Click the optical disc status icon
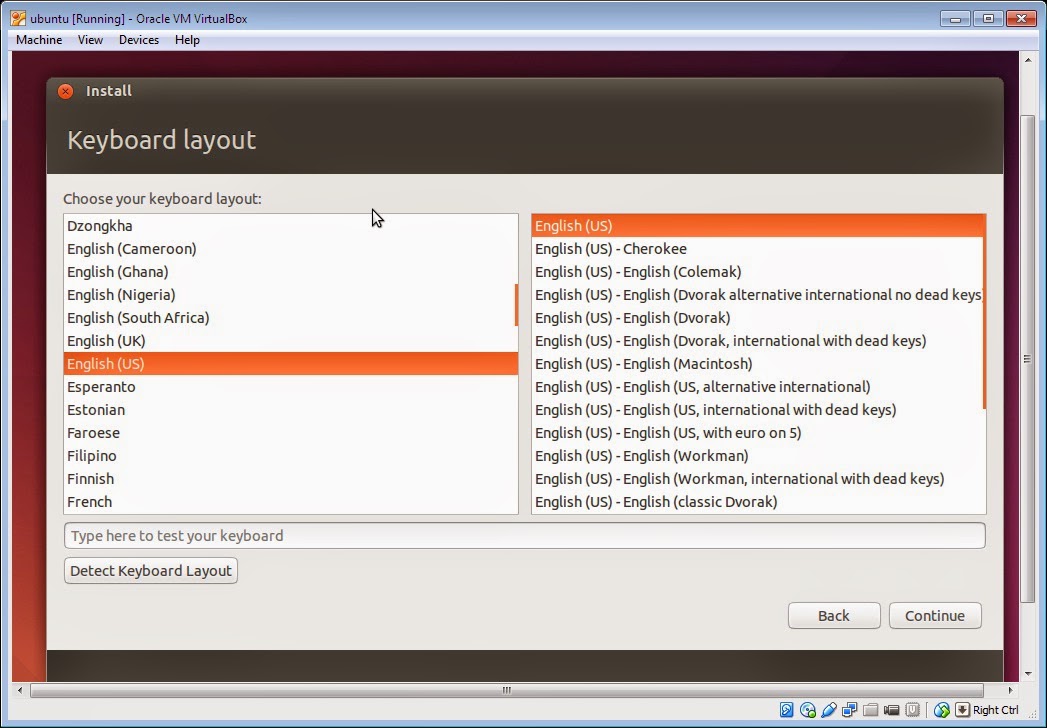 pyautogui.click(x=807, y=710)
